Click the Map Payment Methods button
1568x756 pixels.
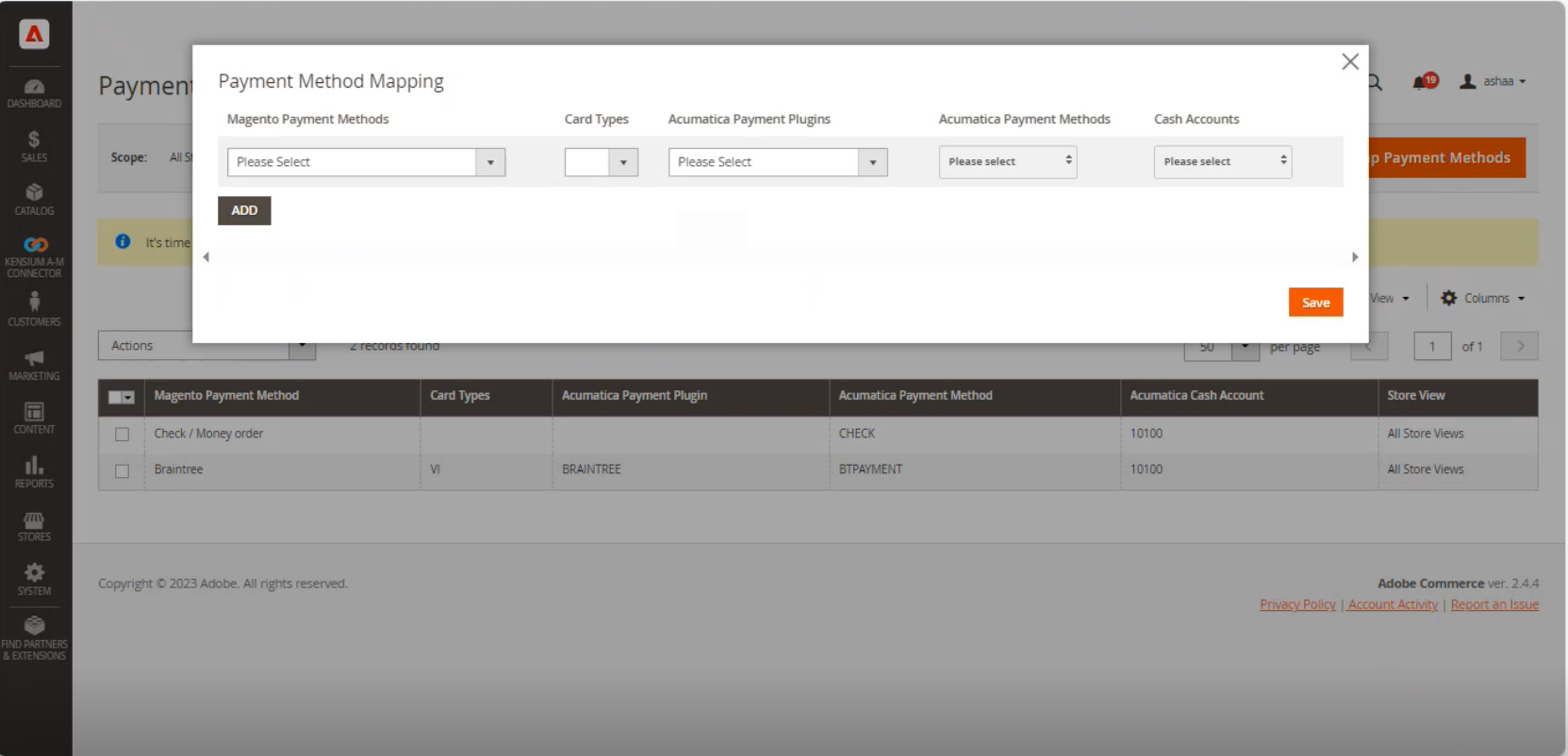click(1446, 157)
